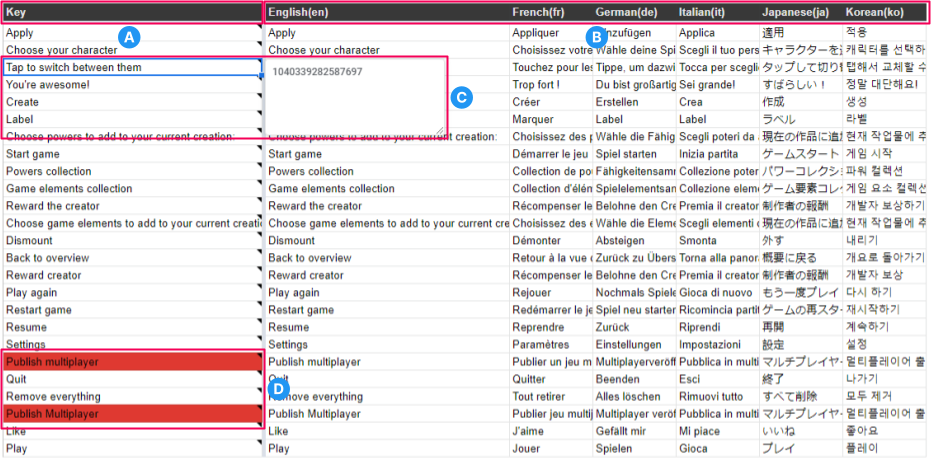The width and height of the screenshot is (931, 458).
Task: Select the red "Publish multiplayer" key cell
Action: [130, 361]
